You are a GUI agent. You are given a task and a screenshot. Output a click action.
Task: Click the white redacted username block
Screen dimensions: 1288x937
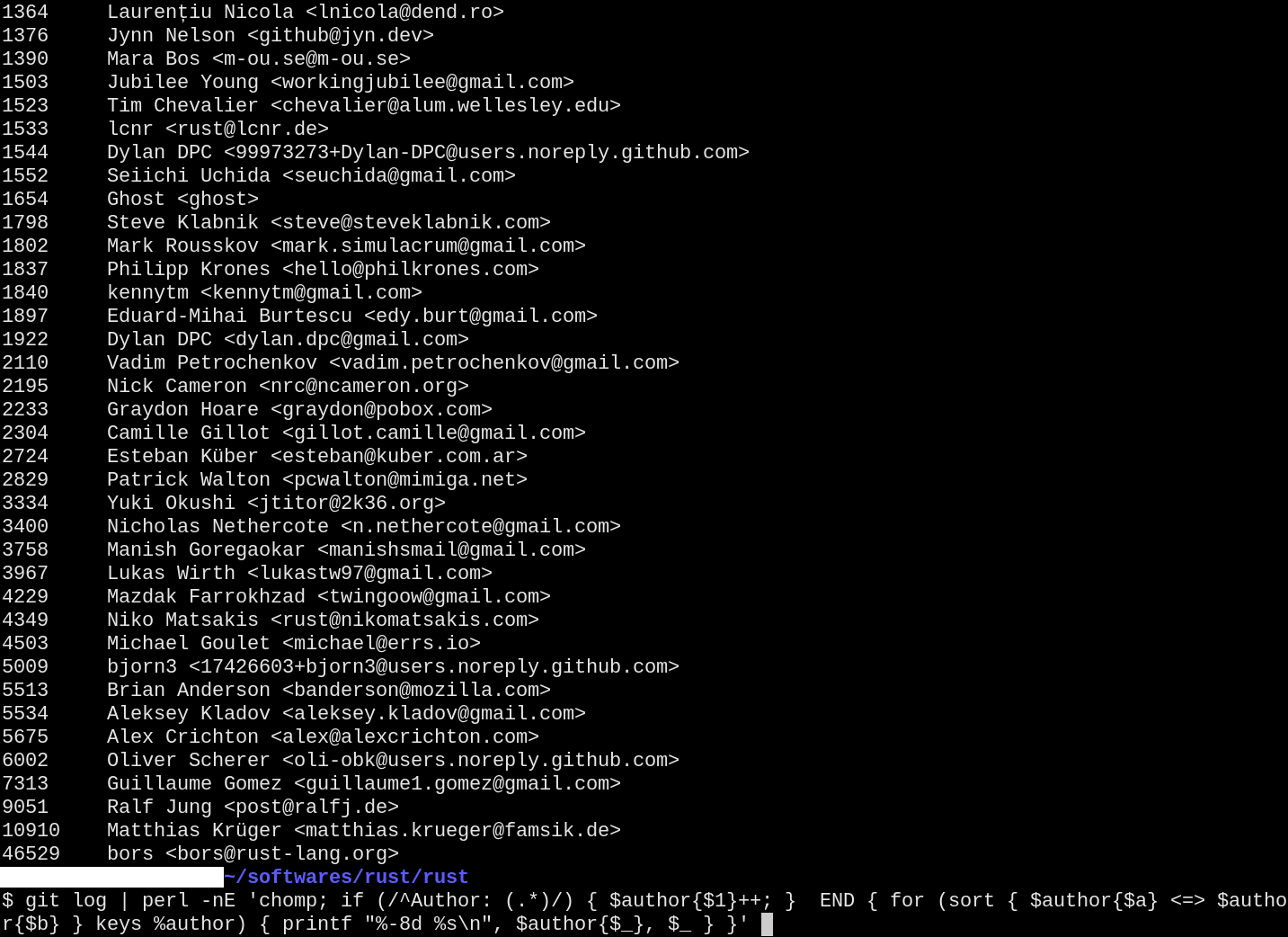pyautogui.click(x=111, y=877)
